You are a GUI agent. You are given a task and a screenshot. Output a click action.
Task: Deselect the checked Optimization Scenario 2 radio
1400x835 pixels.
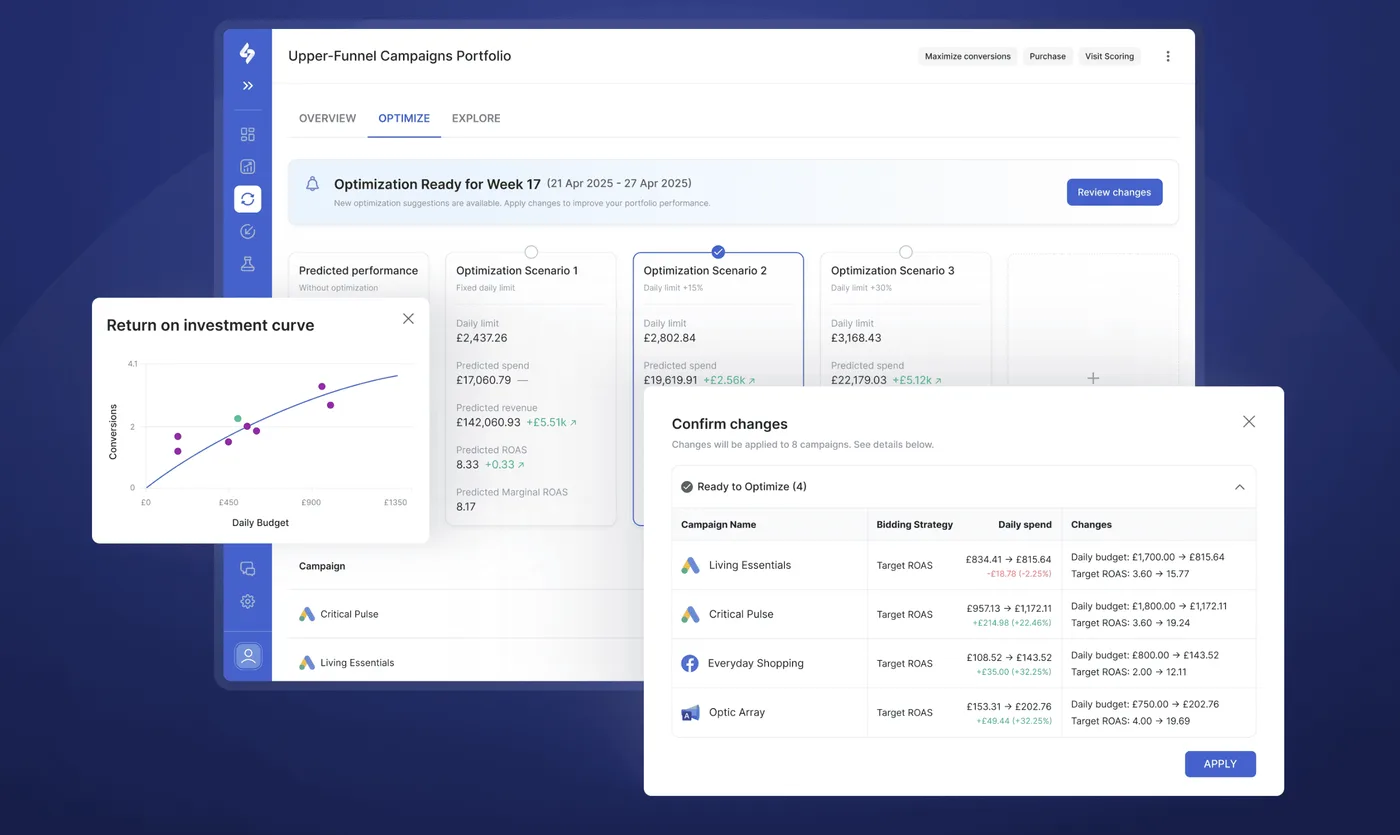pyautogui.click(x=718, y=252)
